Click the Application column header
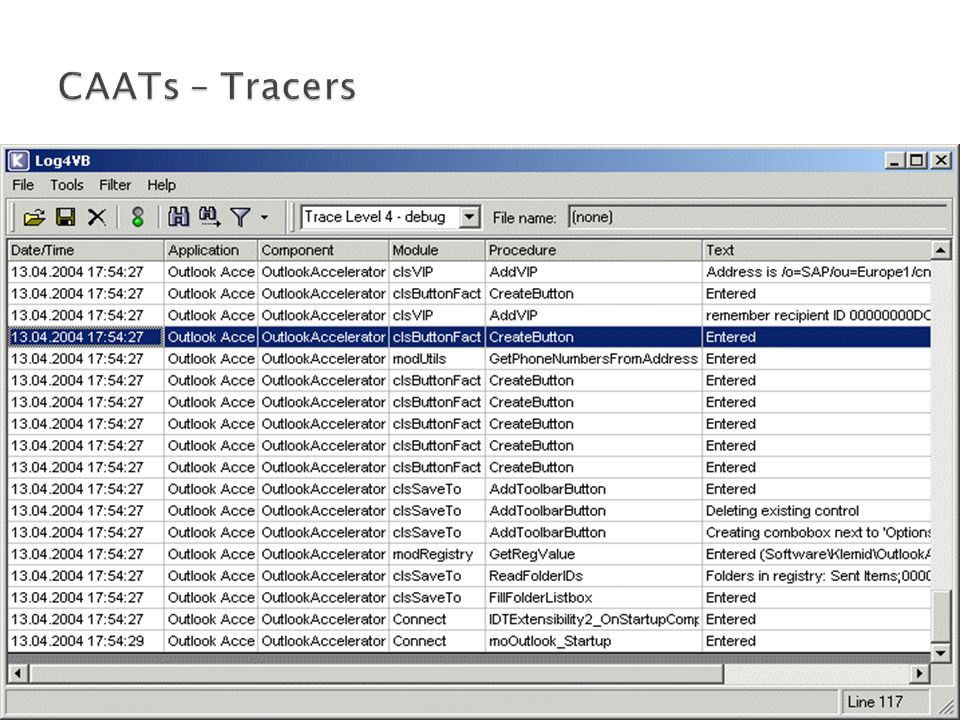Image resolution: width=960 pixels, height=720 pixels. click(x=211, y=250)
